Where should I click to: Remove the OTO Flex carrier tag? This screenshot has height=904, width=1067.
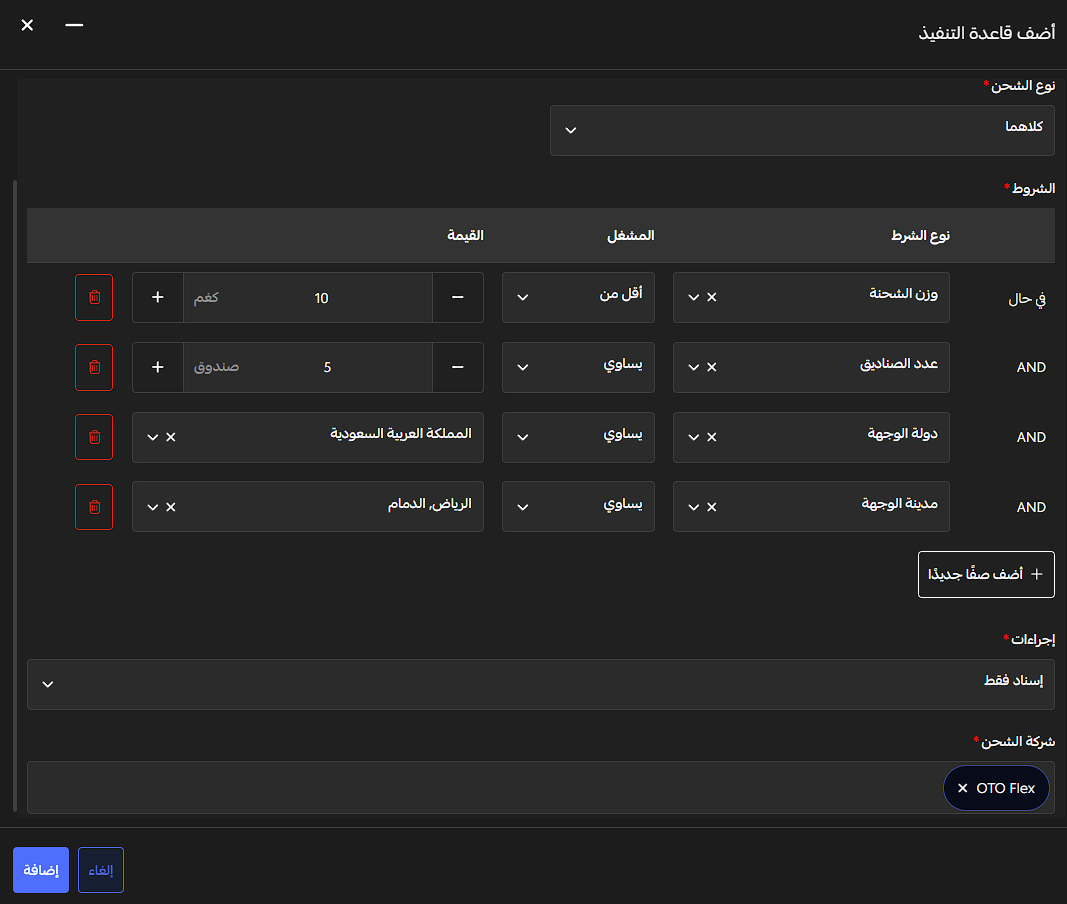click(x=962, y=788)
